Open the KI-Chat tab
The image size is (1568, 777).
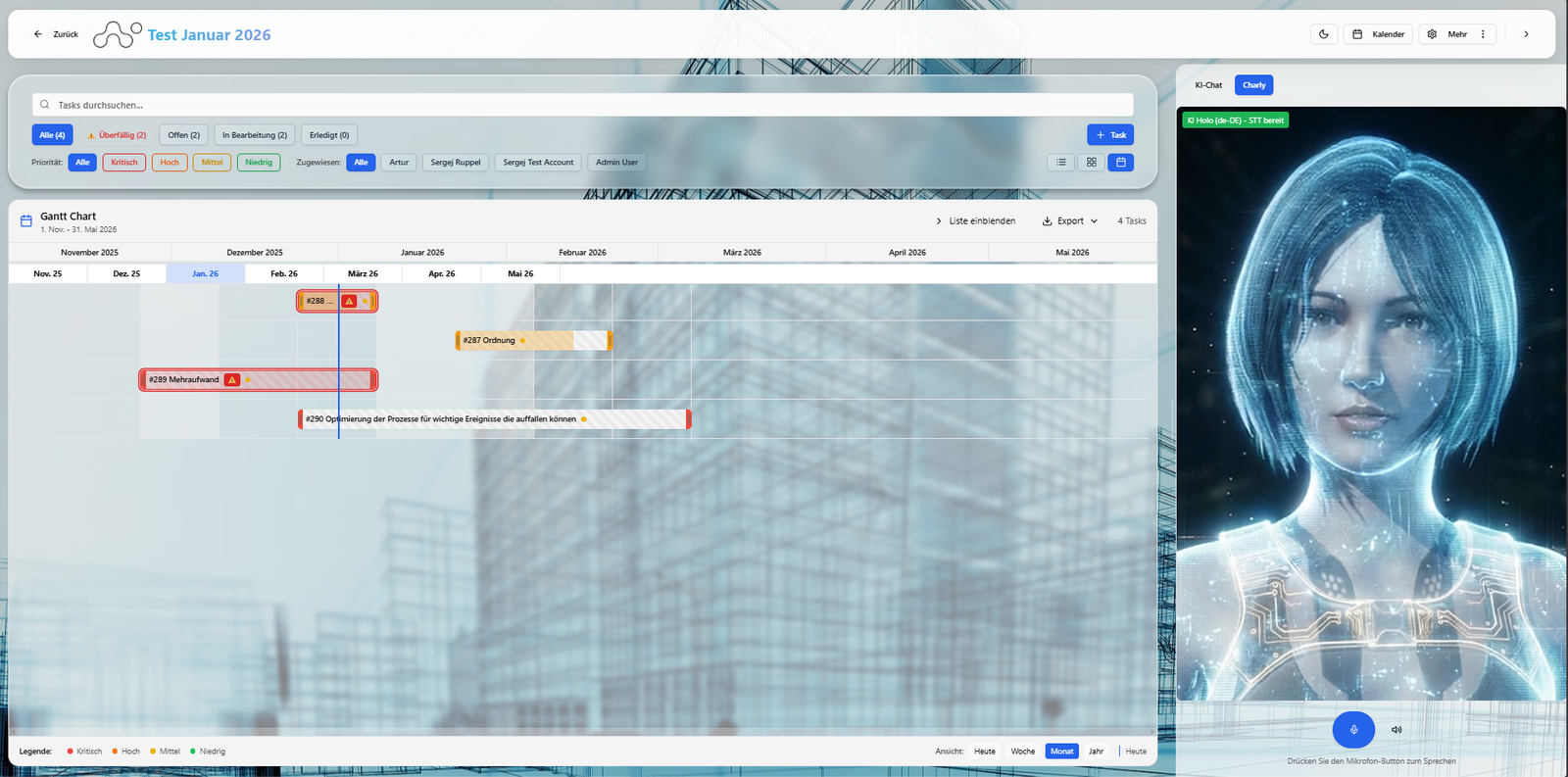click(1208, 85)
